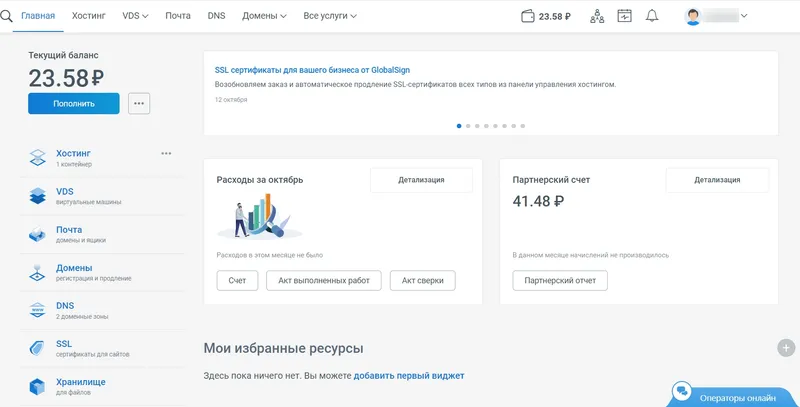Image resolution: width=800 pixels, height=407 pixels.
Task: Open notifications bell
Action: click(x=652, y=16)
